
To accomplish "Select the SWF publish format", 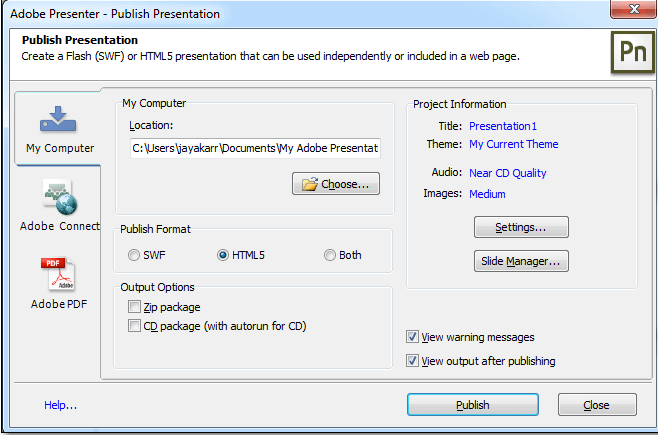I will click(134, 255).
